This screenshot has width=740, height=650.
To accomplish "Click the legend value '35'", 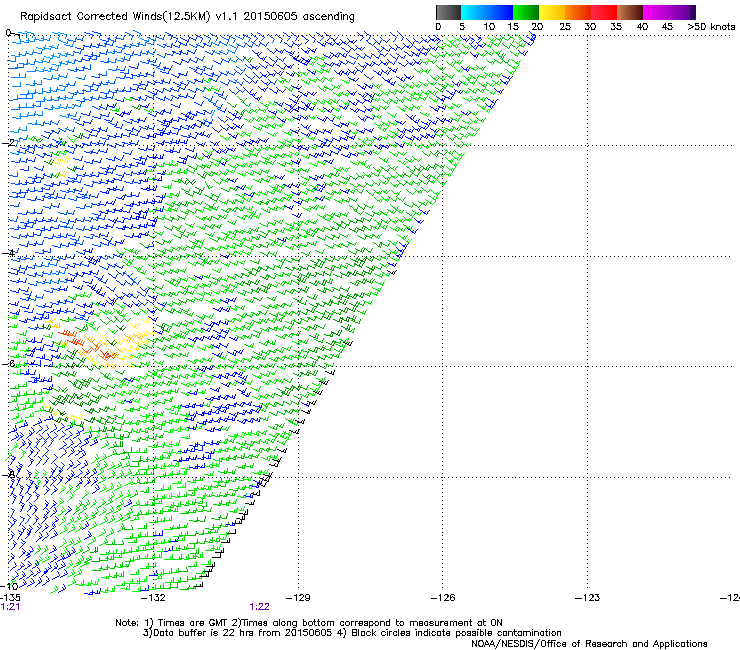I will point(616,27).
